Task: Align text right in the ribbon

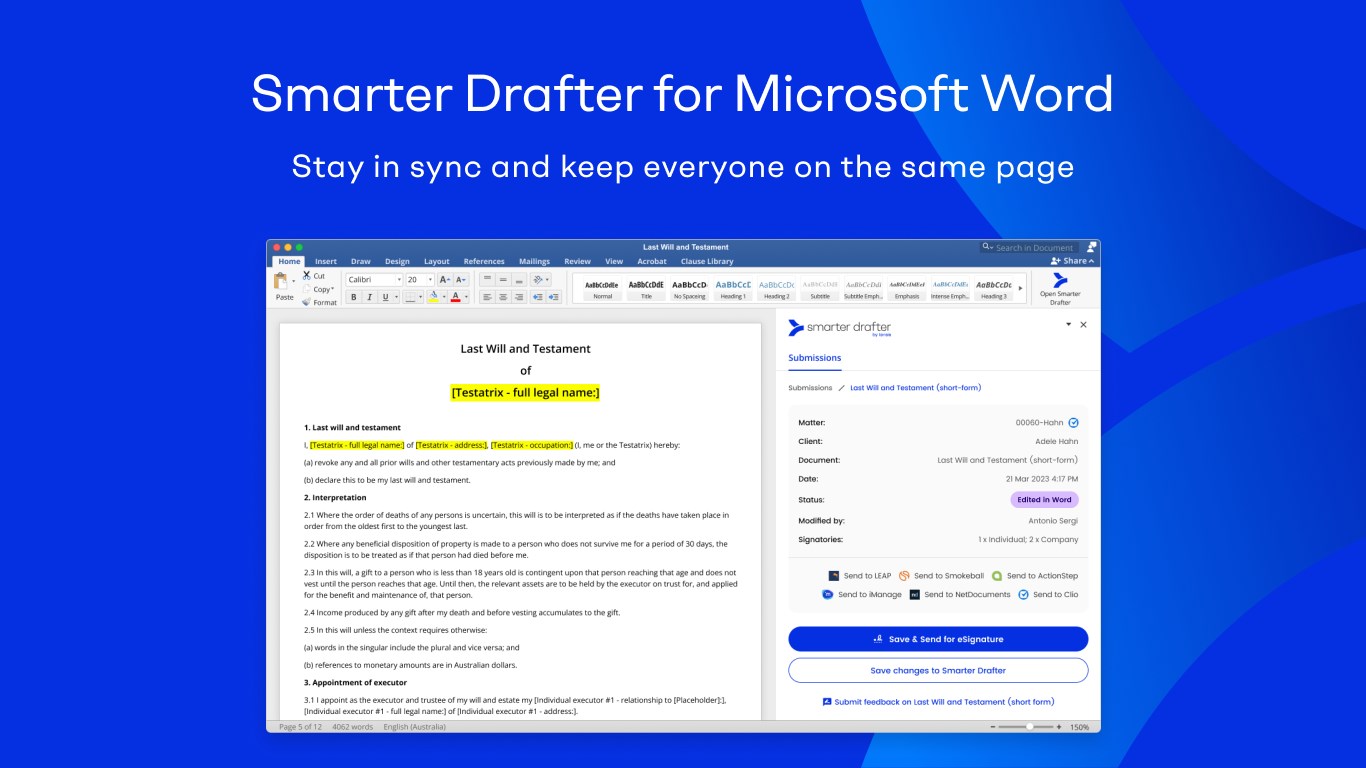Action: tap(519, 297)
